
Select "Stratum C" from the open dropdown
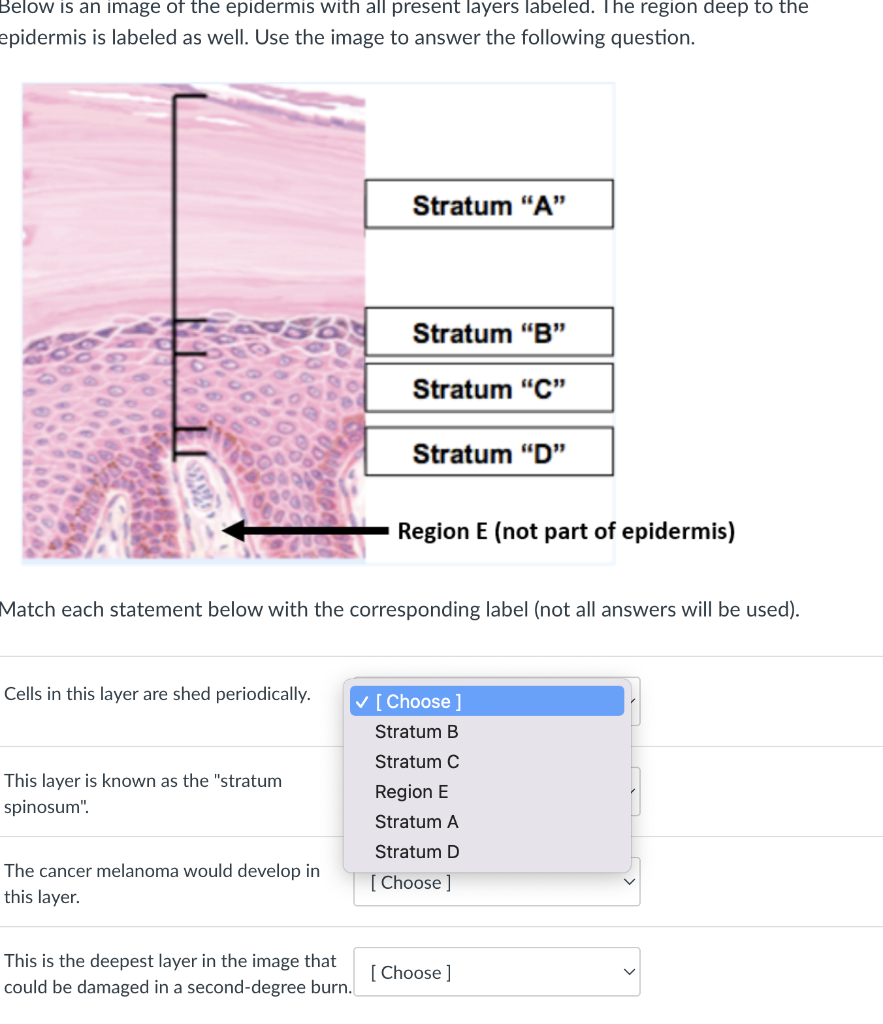[416, 761]
